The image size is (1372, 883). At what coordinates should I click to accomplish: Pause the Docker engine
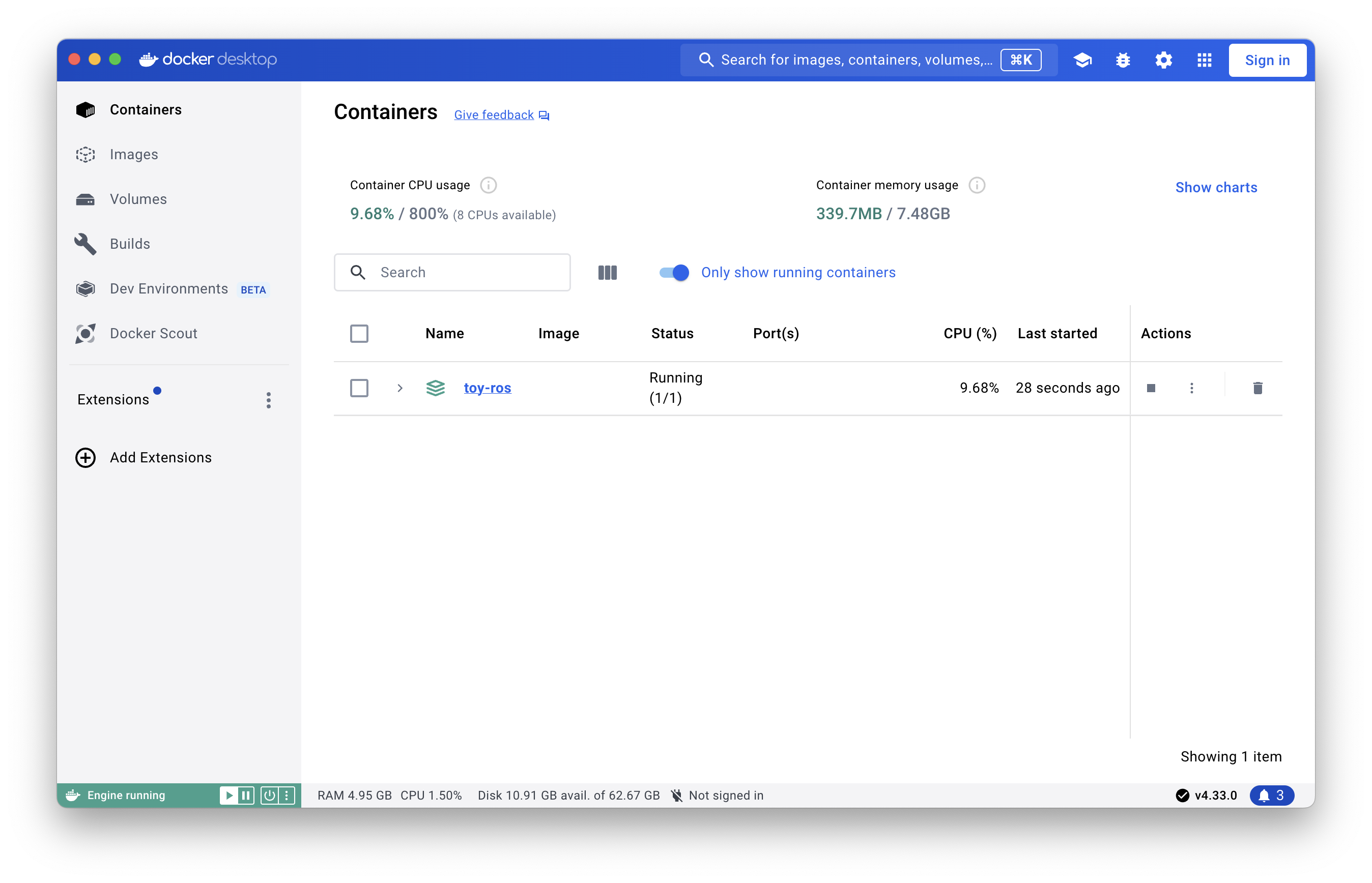pyautogui.click(x=245, y=796)
